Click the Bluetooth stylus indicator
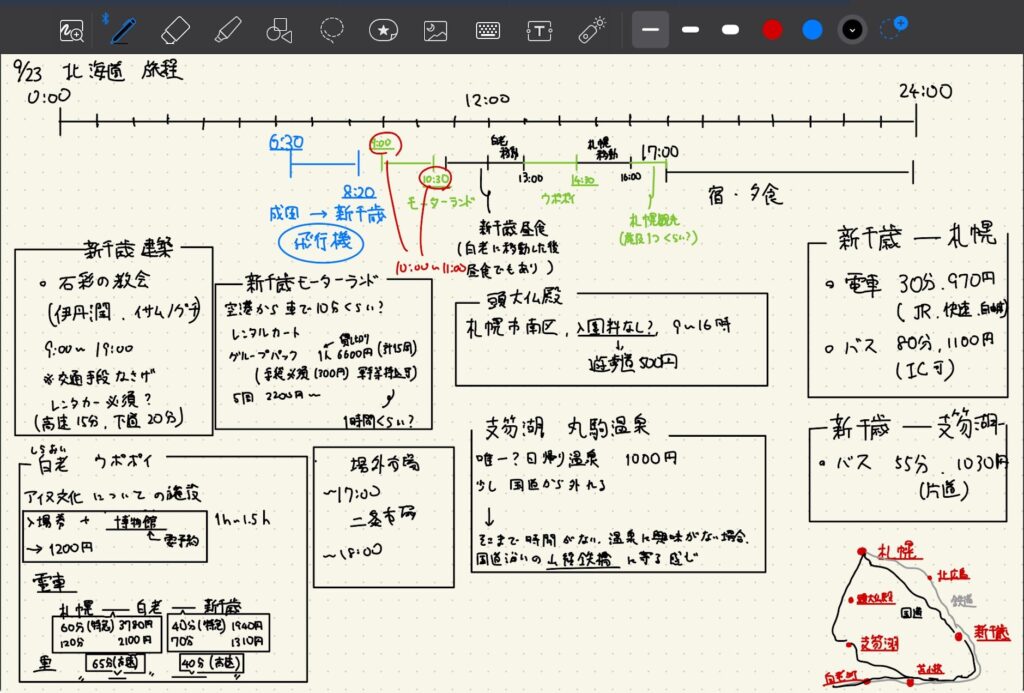 [x=105, y=19]
